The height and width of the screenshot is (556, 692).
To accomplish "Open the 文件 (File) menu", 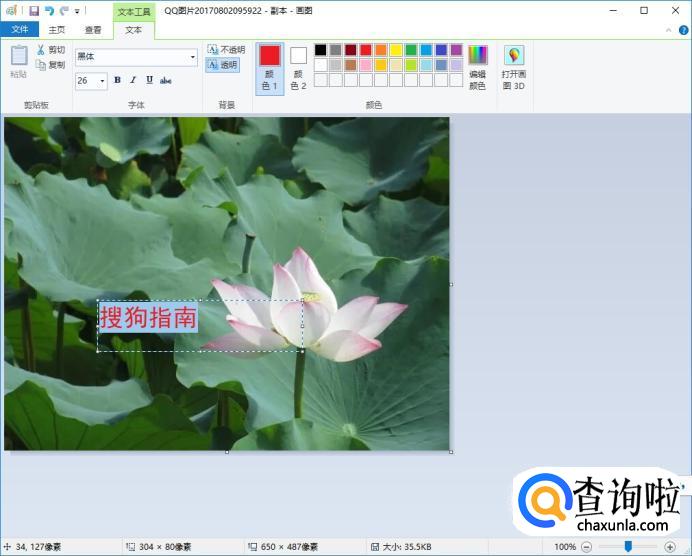I will point(19,30).
